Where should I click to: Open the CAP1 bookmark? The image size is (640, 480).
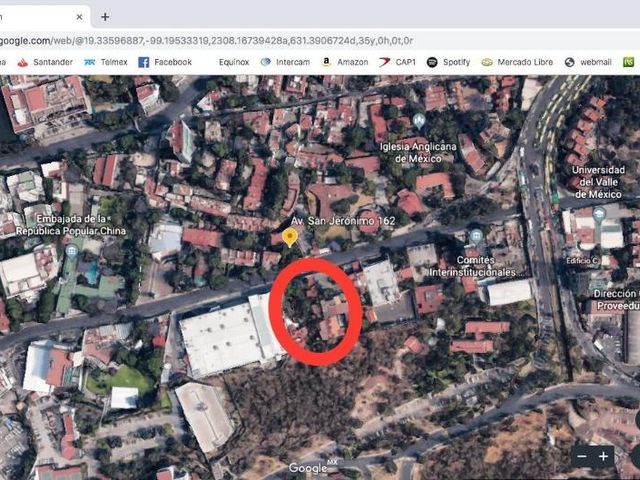point(397,62)
